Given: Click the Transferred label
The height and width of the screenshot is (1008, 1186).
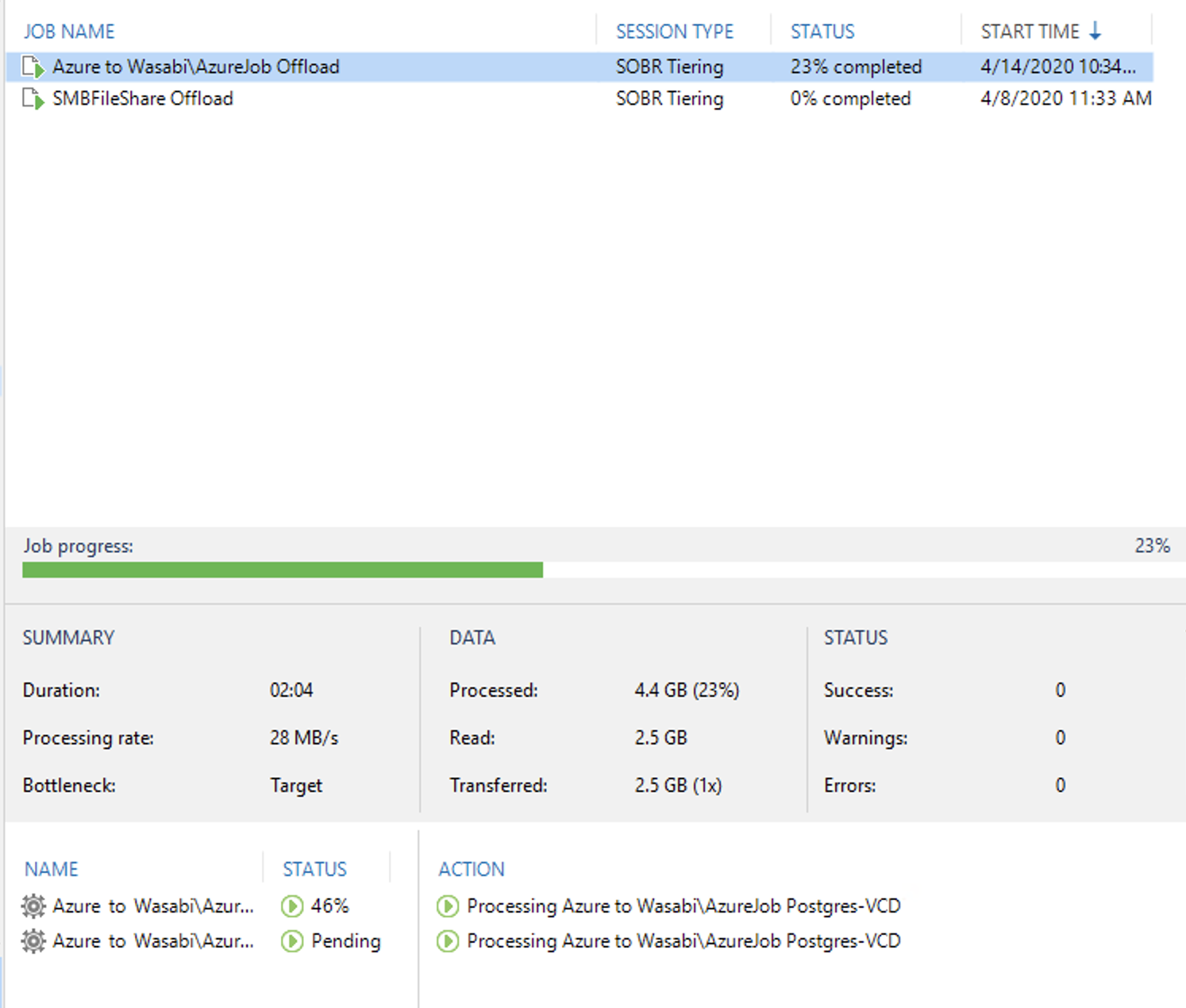Looking at the screenshot, I should [x=499, y=786].
